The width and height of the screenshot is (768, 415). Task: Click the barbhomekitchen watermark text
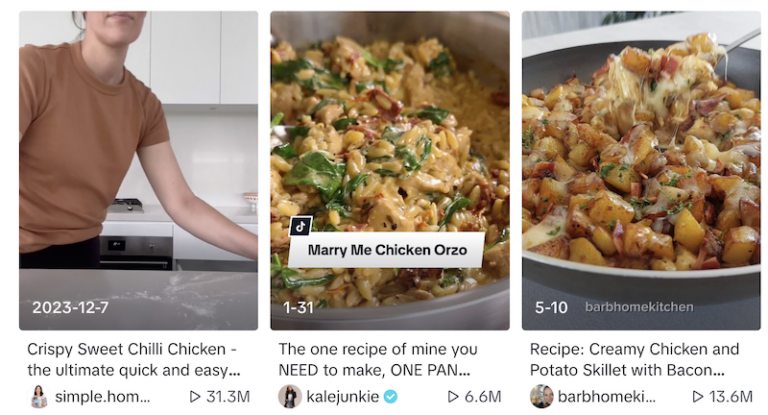[x=639, y=307]
